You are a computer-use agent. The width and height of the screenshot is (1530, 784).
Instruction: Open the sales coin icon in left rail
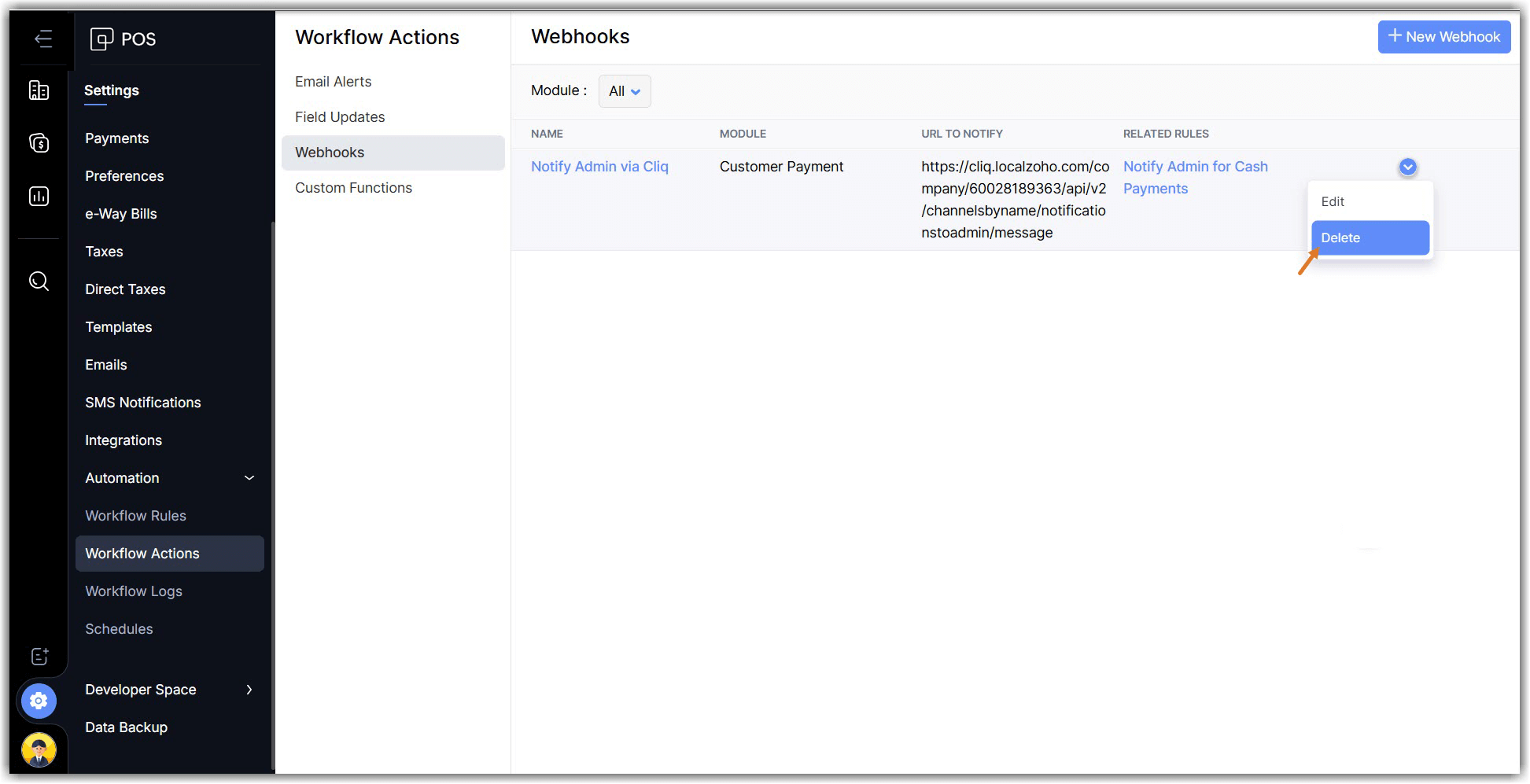(x=39, y=143)
